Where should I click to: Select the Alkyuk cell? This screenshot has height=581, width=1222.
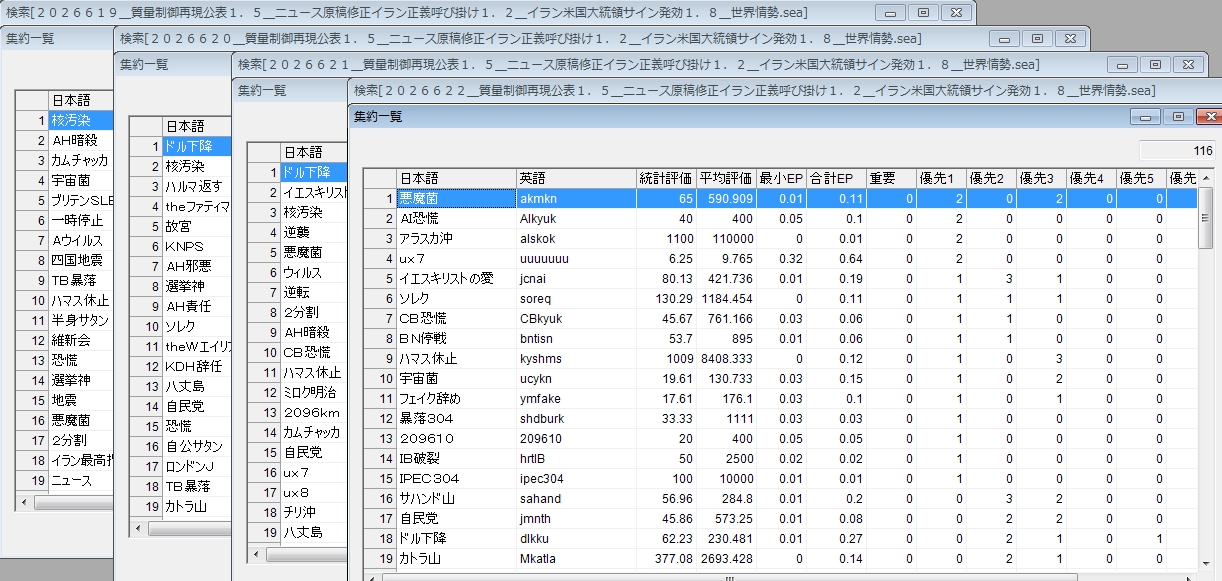pyautogui.click(x=575, y=218)
